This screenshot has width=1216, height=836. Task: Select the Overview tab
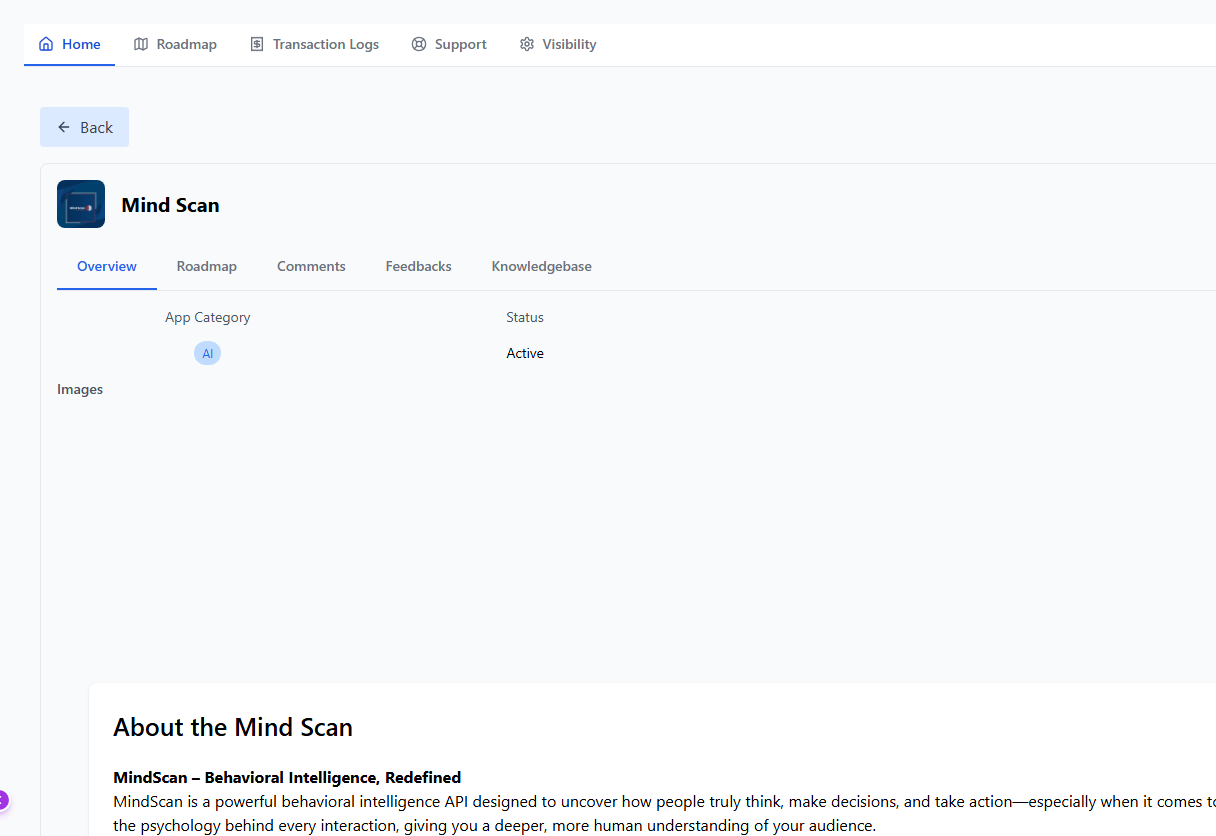tap(107, 266)
